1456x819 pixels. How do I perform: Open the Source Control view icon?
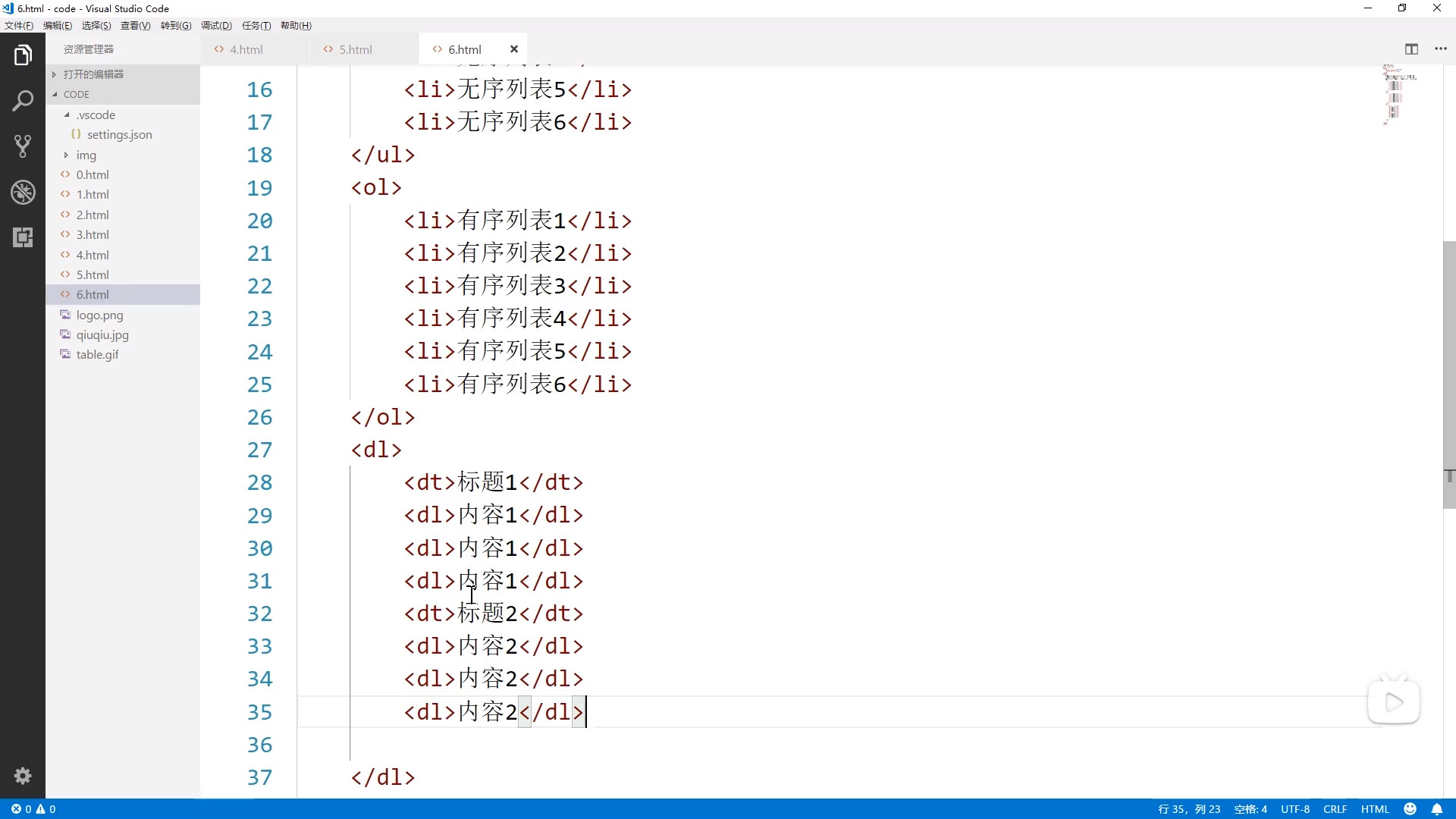click(x=23, y=146)
